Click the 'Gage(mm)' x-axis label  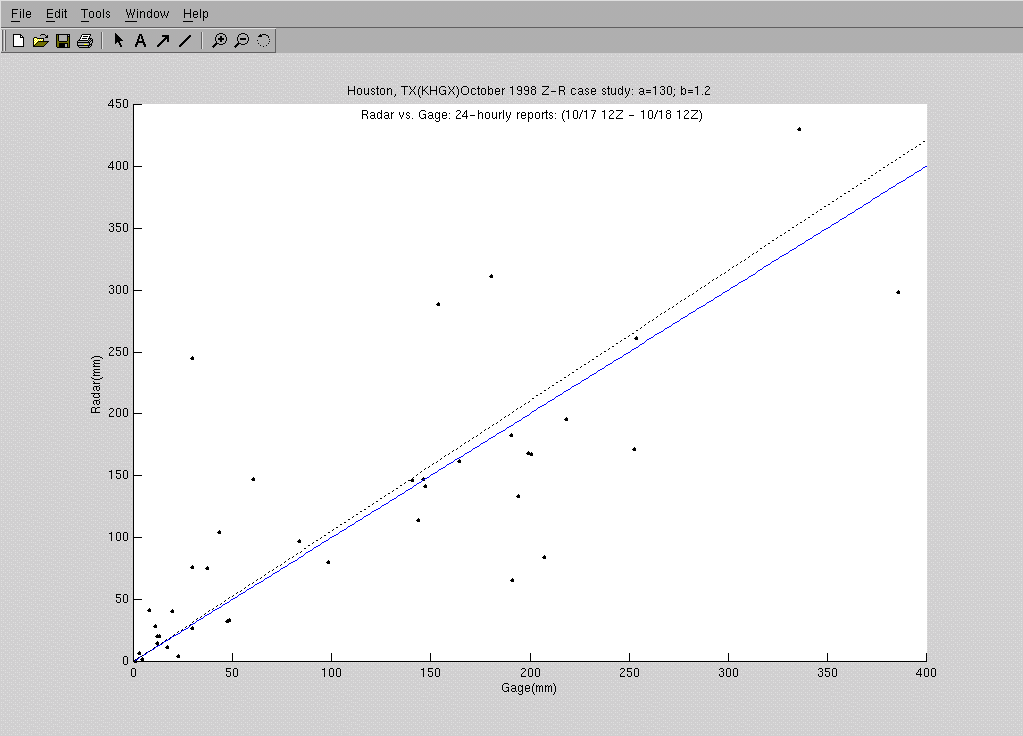click(529, 688)
